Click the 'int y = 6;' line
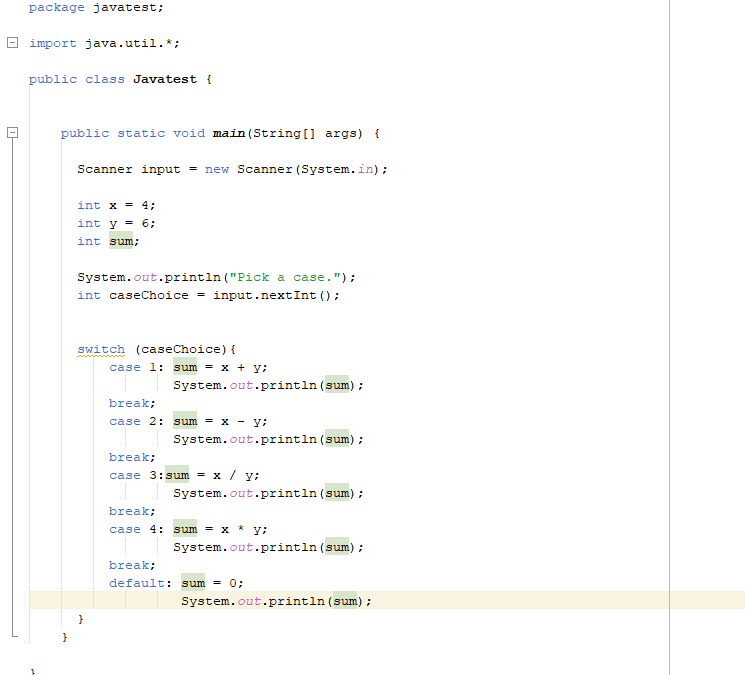745x675 pixels. pyautogui.click(x=116, y=223)
